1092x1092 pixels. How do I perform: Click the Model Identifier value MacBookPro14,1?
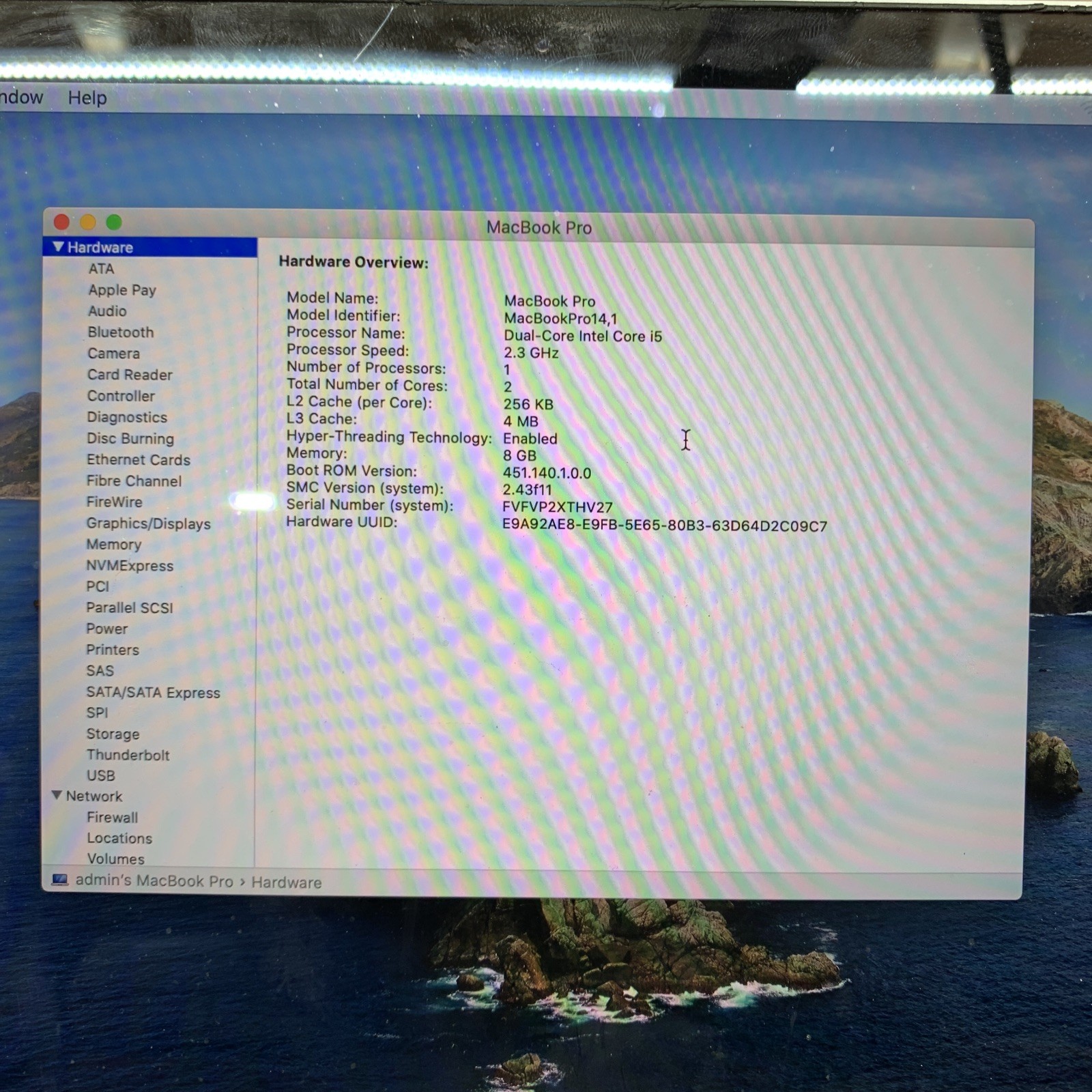click(x=560, y=319)
